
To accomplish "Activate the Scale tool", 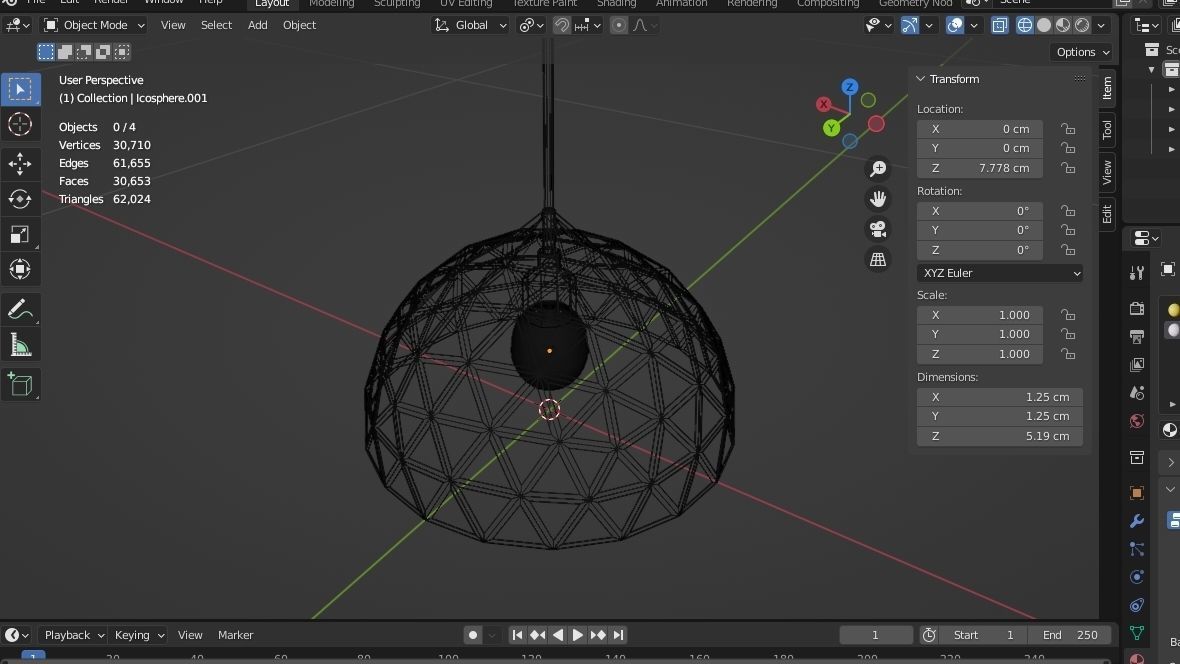I will pyautogui.click(x=20, y=234).
